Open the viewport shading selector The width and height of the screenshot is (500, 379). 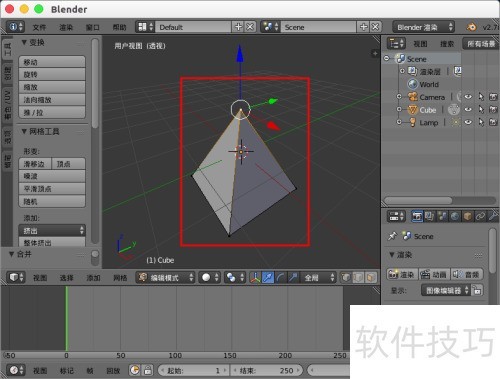point(209,277)
